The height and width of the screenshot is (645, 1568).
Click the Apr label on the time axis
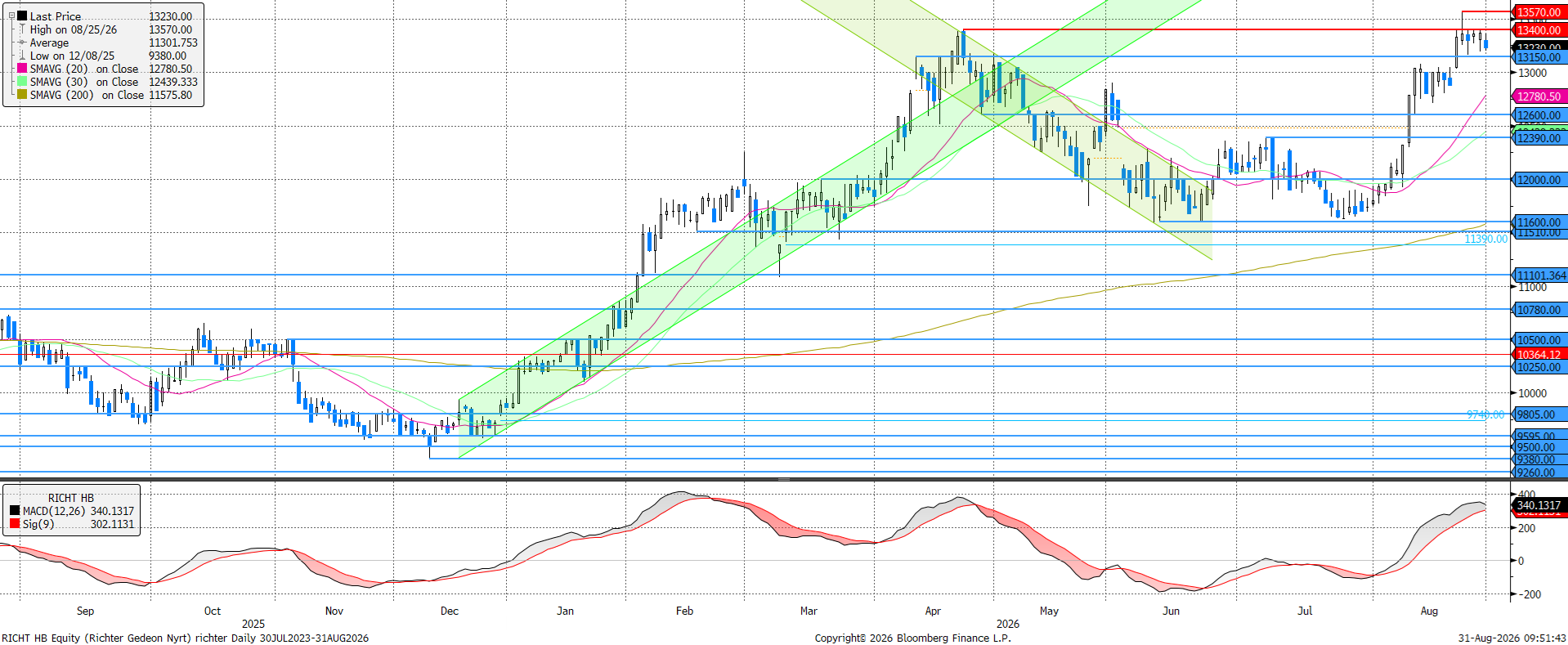933,611
